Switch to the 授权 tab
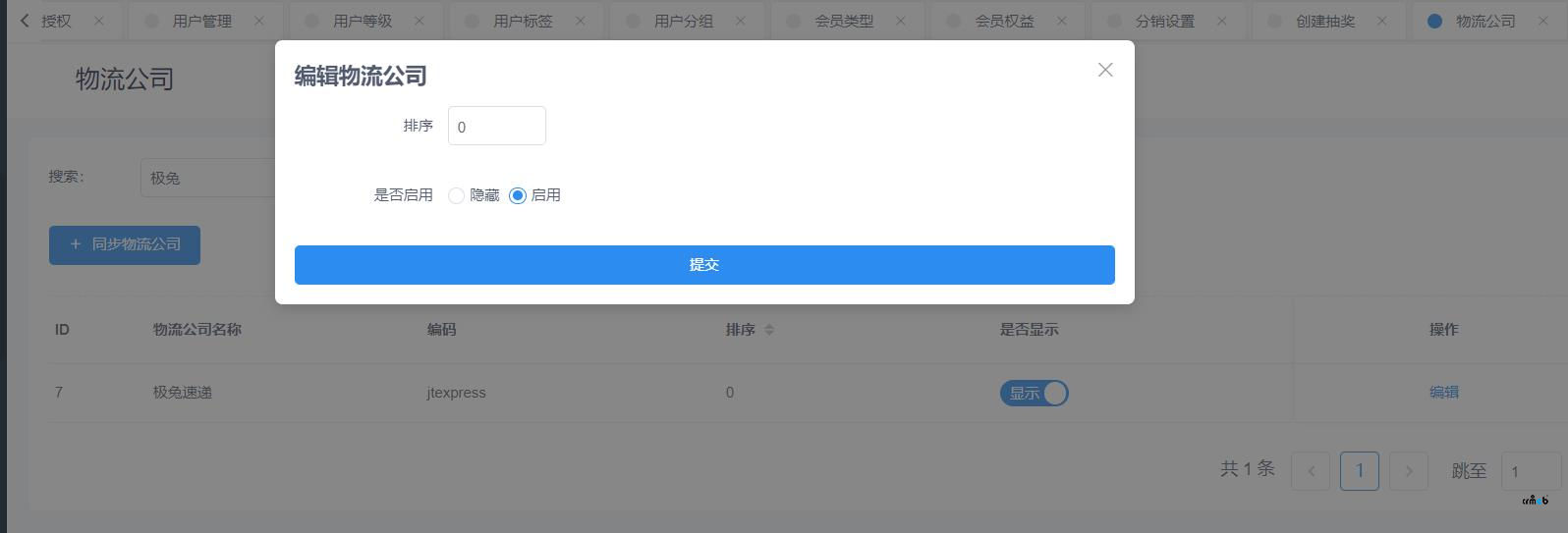The height and width of the screenshot is (533, 1568). click(56, 21)
